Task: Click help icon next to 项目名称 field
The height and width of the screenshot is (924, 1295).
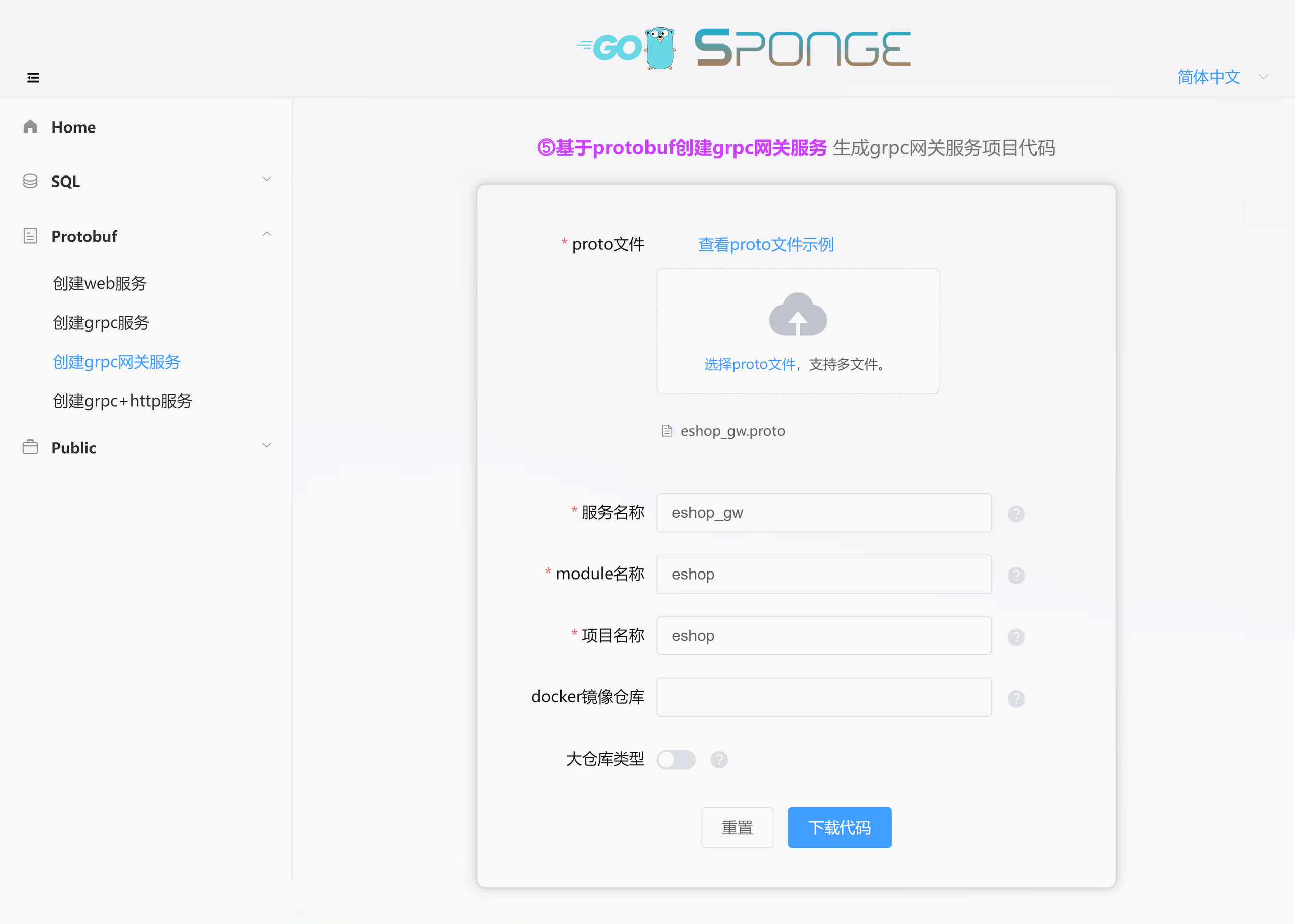Action: [1016, 637]
